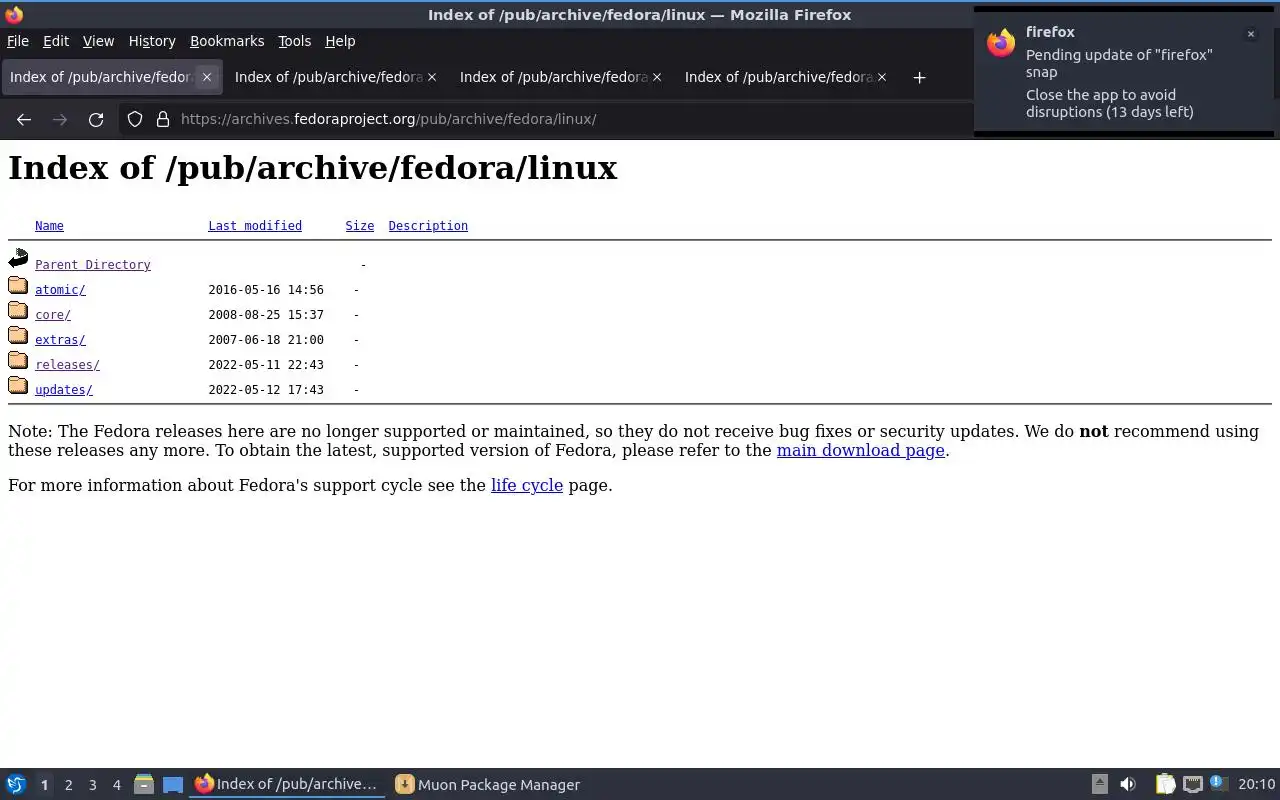Dismiss the firefox snap notification
This screenshot has height=800, width=1280.
1250,34
